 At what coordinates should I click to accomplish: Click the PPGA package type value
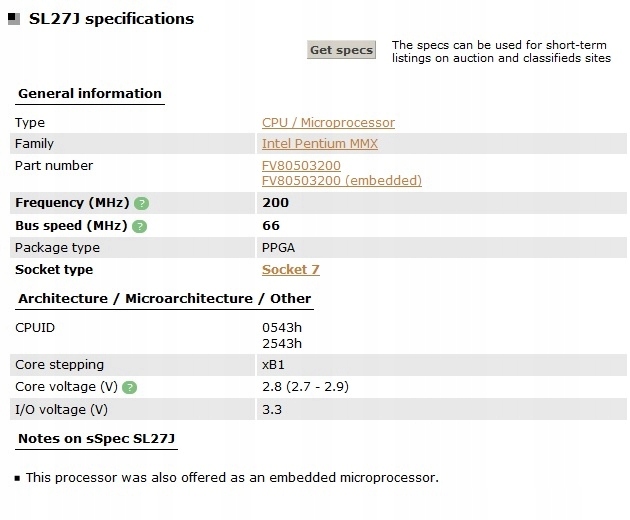point(278,248)
